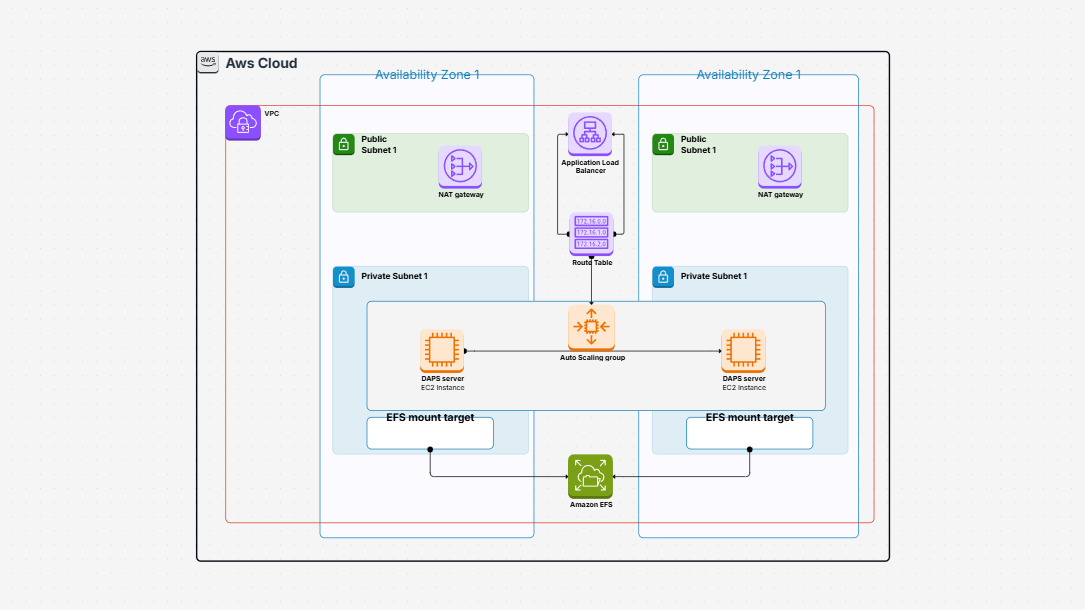Image resolution: width=1085 pixels, height=610 pixels.
Task: Click 'Private Subnet 1' label in left zone
Action: point(394,276)
